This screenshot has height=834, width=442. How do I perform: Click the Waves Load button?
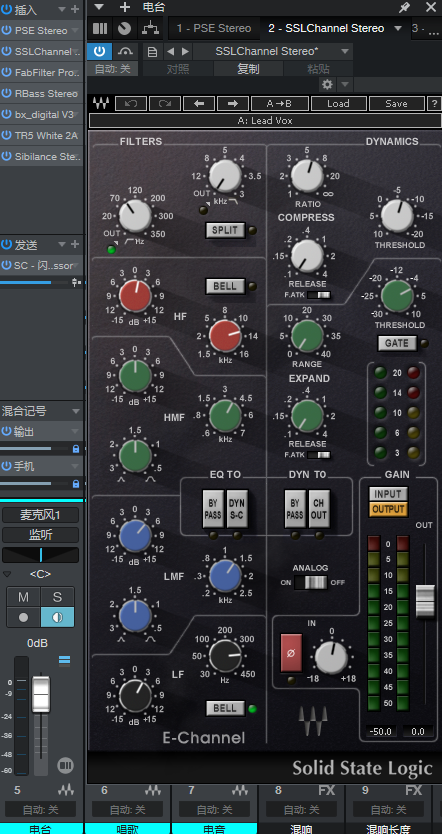click(x=338, y=103)
